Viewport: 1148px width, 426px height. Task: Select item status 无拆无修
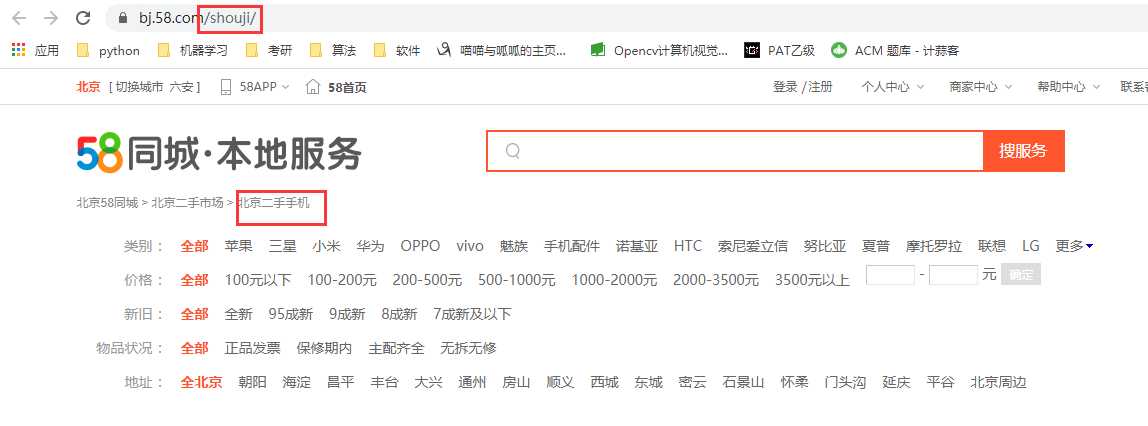tap(469, 348)
